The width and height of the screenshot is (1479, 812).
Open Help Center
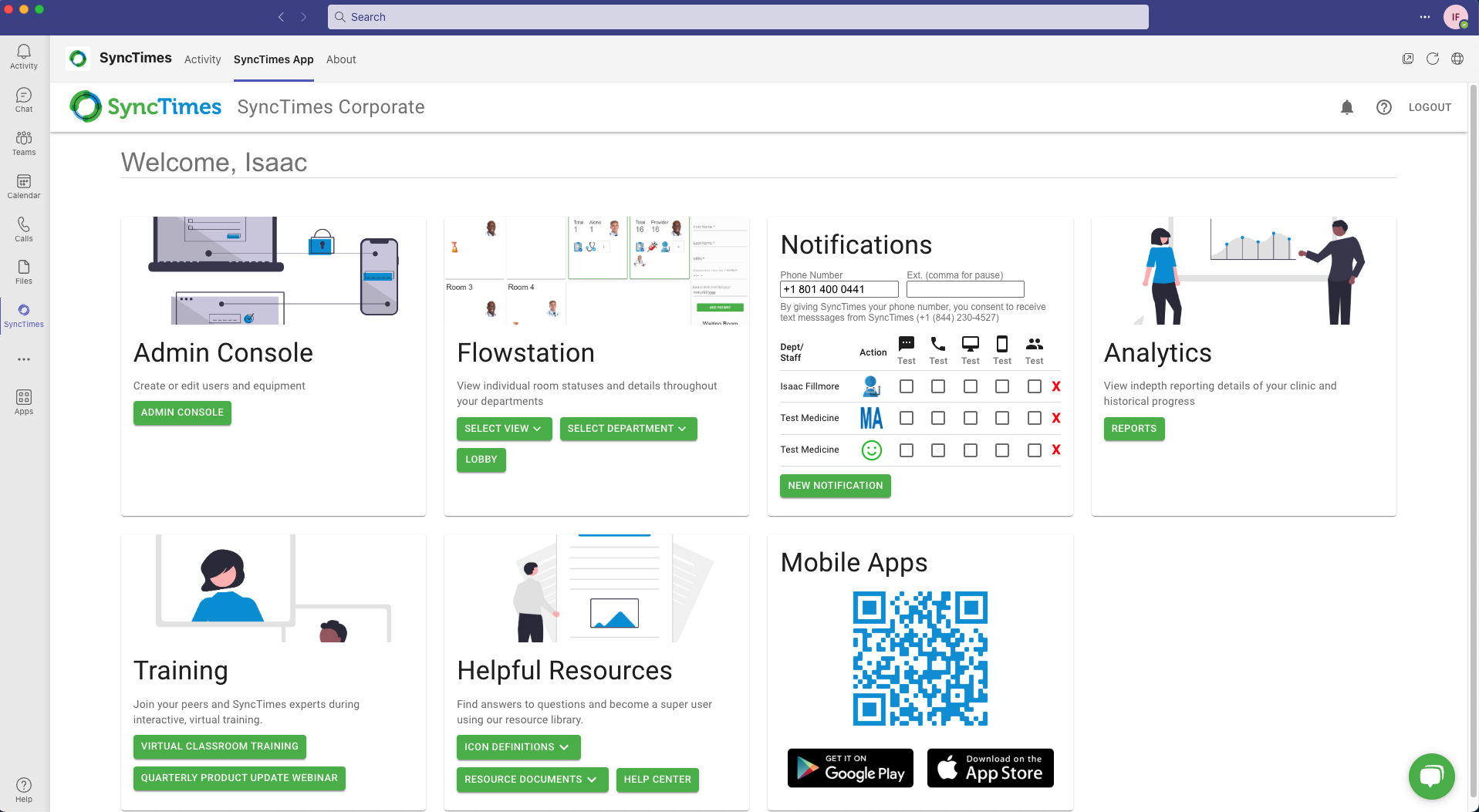coord(657,780)
